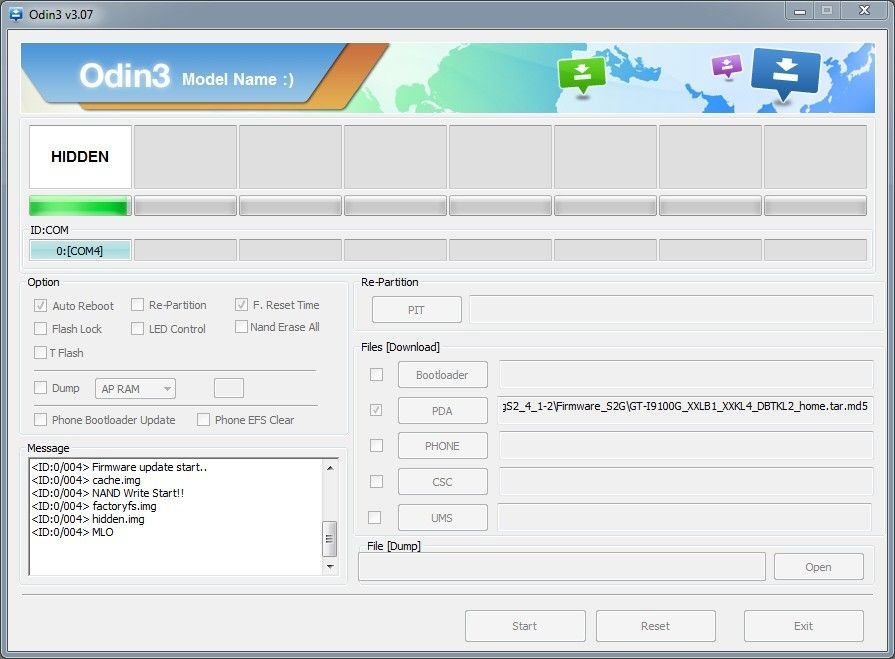Open the AP RAM dropdown
The image size is (895, 659).
coord(135,389)
